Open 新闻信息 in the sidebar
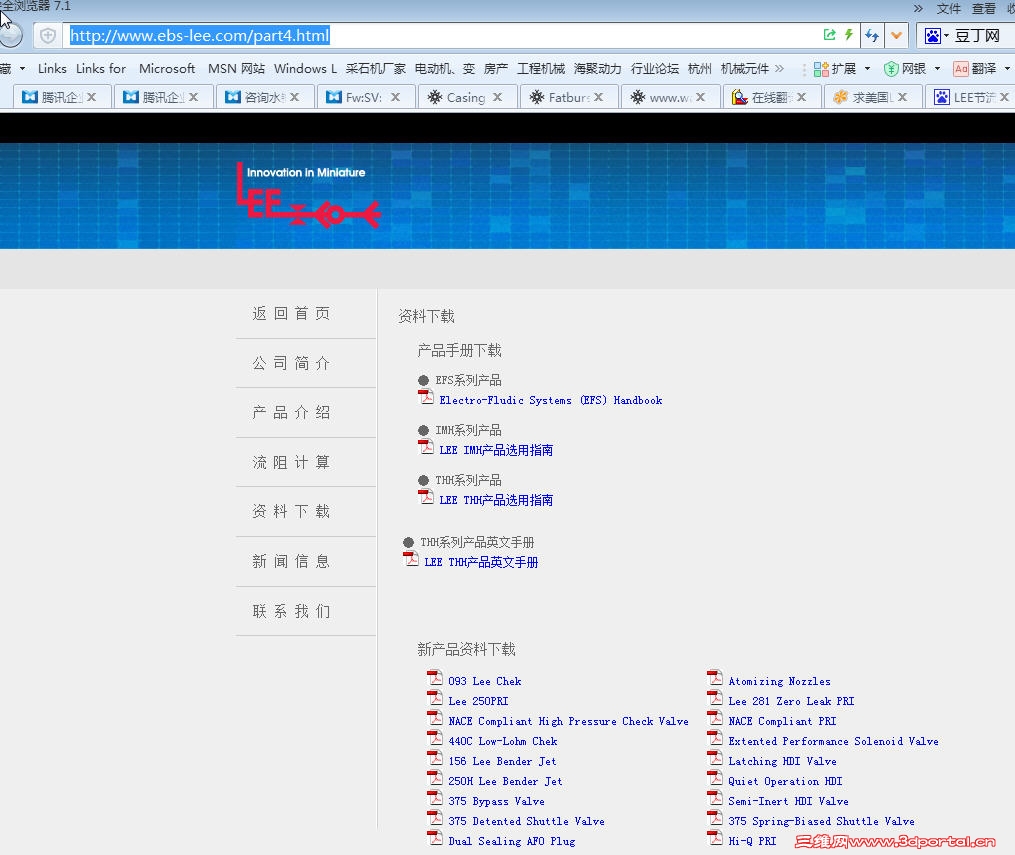1015x855 pixels. point(291,561)
